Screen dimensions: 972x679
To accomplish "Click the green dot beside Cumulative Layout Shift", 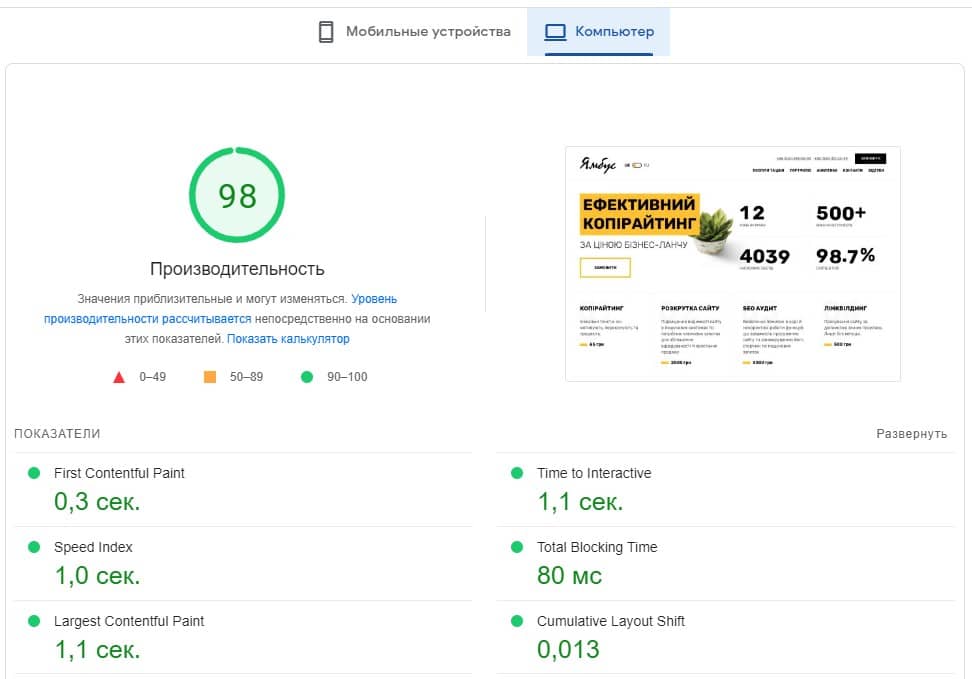I will [516, 621].
